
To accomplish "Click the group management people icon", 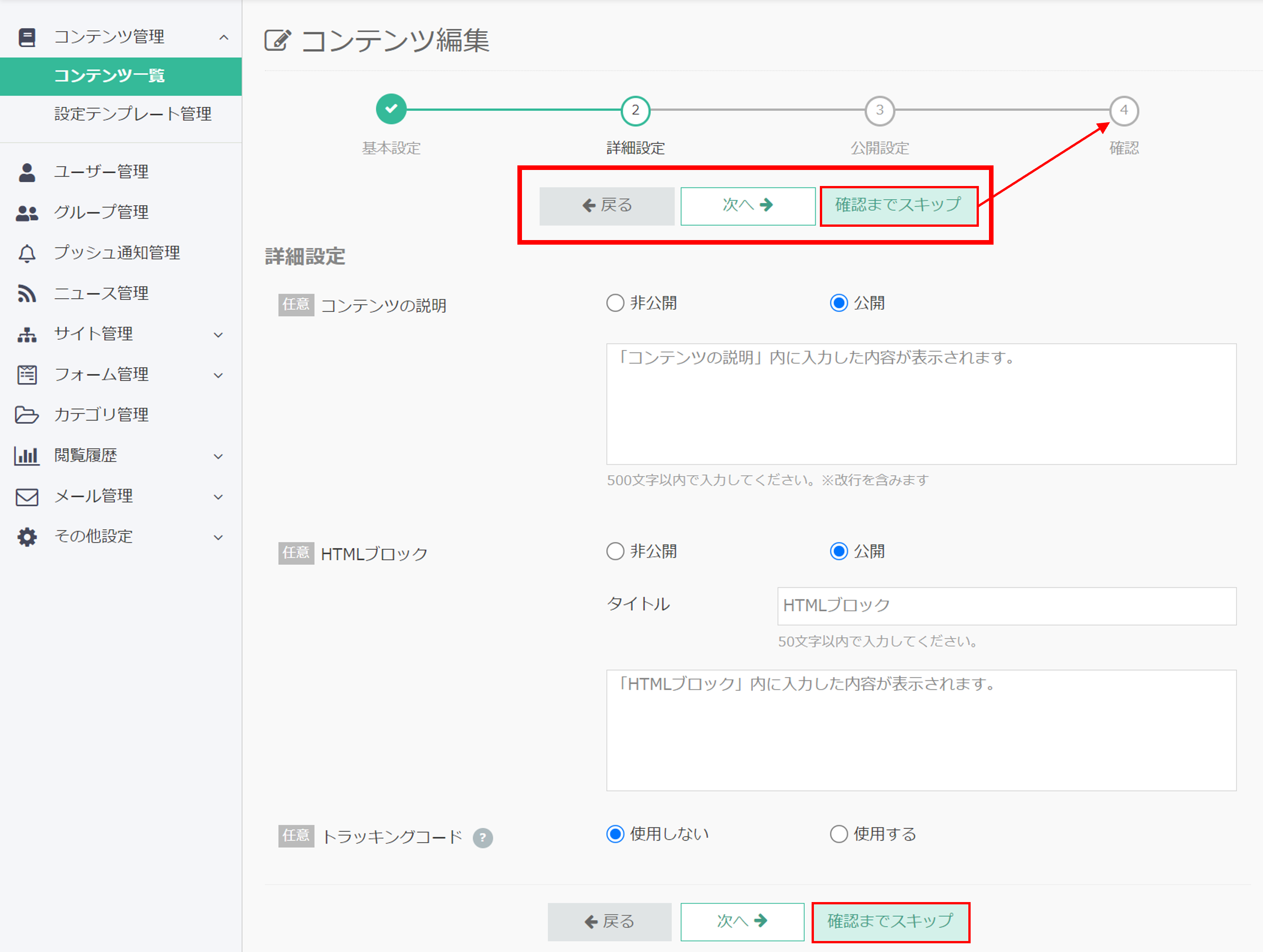I will 27,213.
